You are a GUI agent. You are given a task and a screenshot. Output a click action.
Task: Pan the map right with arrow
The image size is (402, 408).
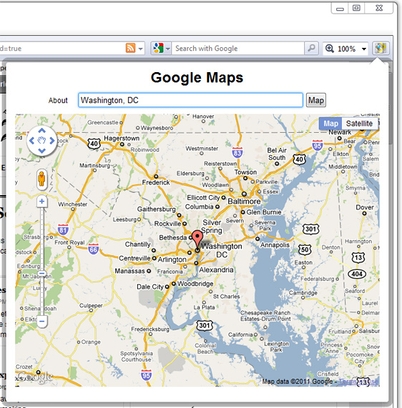[52, 141]
